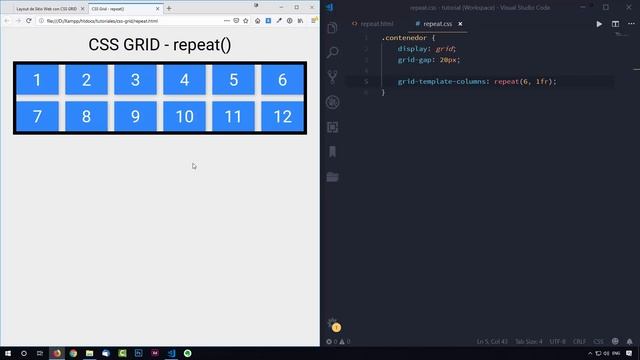Viewport: 640px width, 360px height.
Task: Open the Source Control view in VS Code
Action: point(332,77)
